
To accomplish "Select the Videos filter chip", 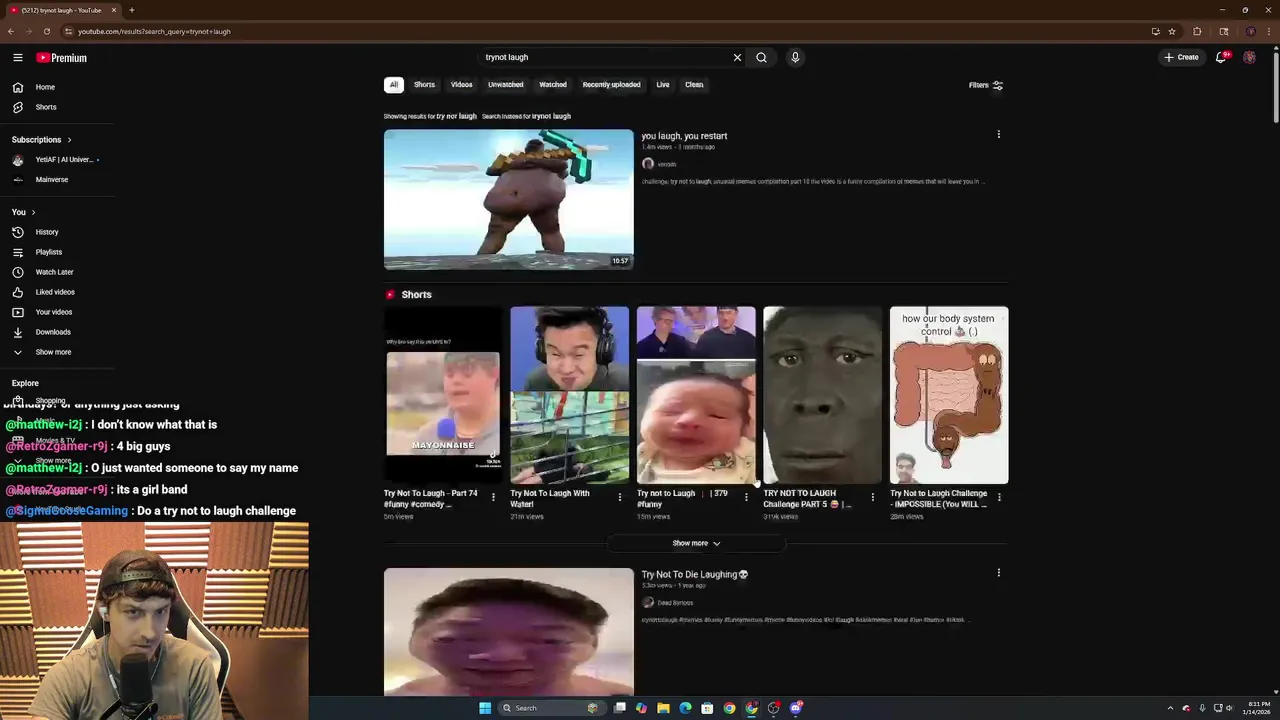I will click(461, 85).
